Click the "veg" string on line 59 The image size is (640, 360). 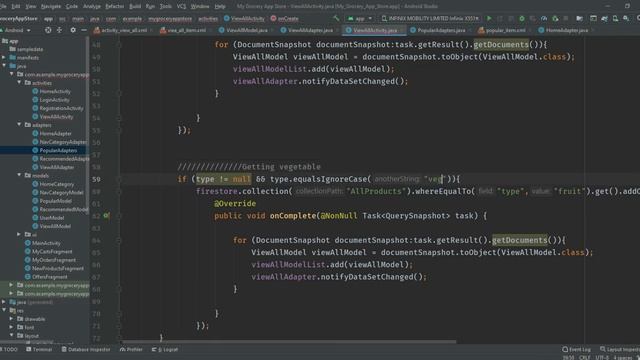click(435, 179)
